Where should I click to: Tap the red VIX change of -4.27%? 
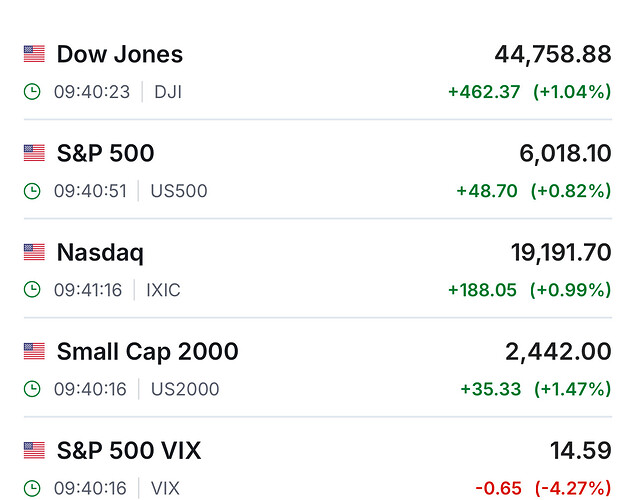click(571, 488)
